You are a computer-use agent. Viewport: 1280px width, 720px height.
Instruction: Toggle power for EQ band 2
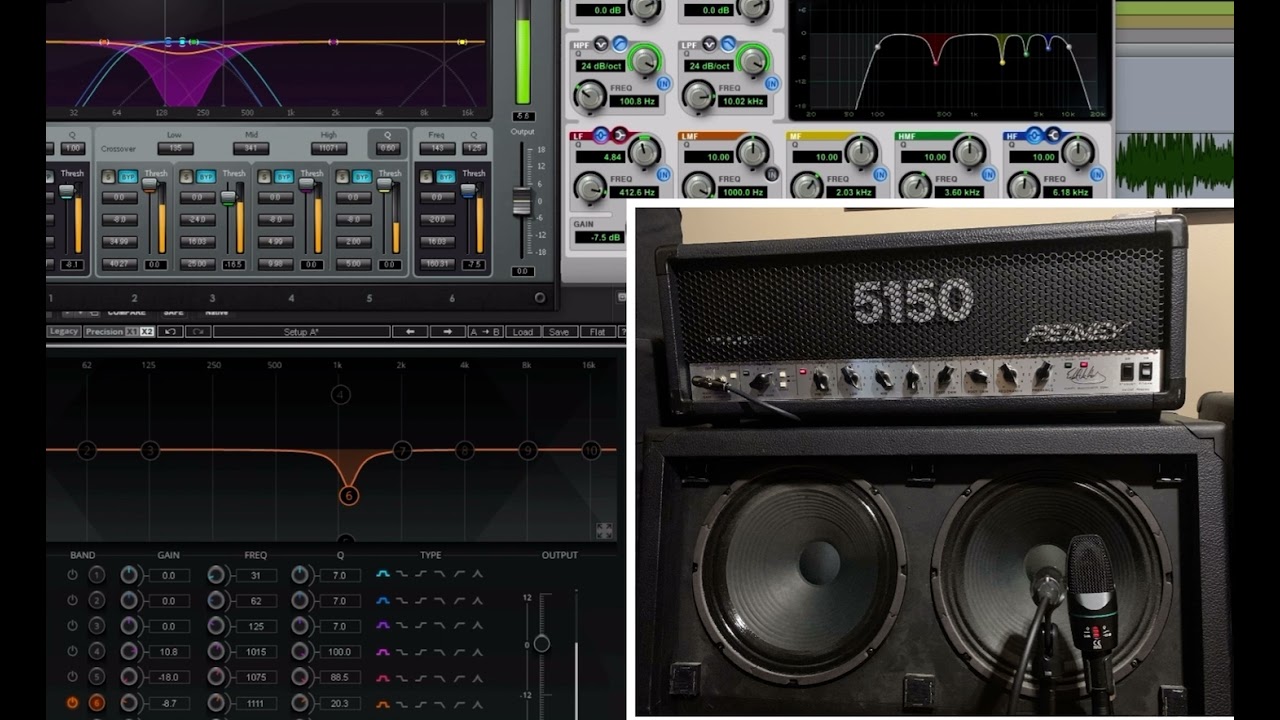(x=72, y=601)
